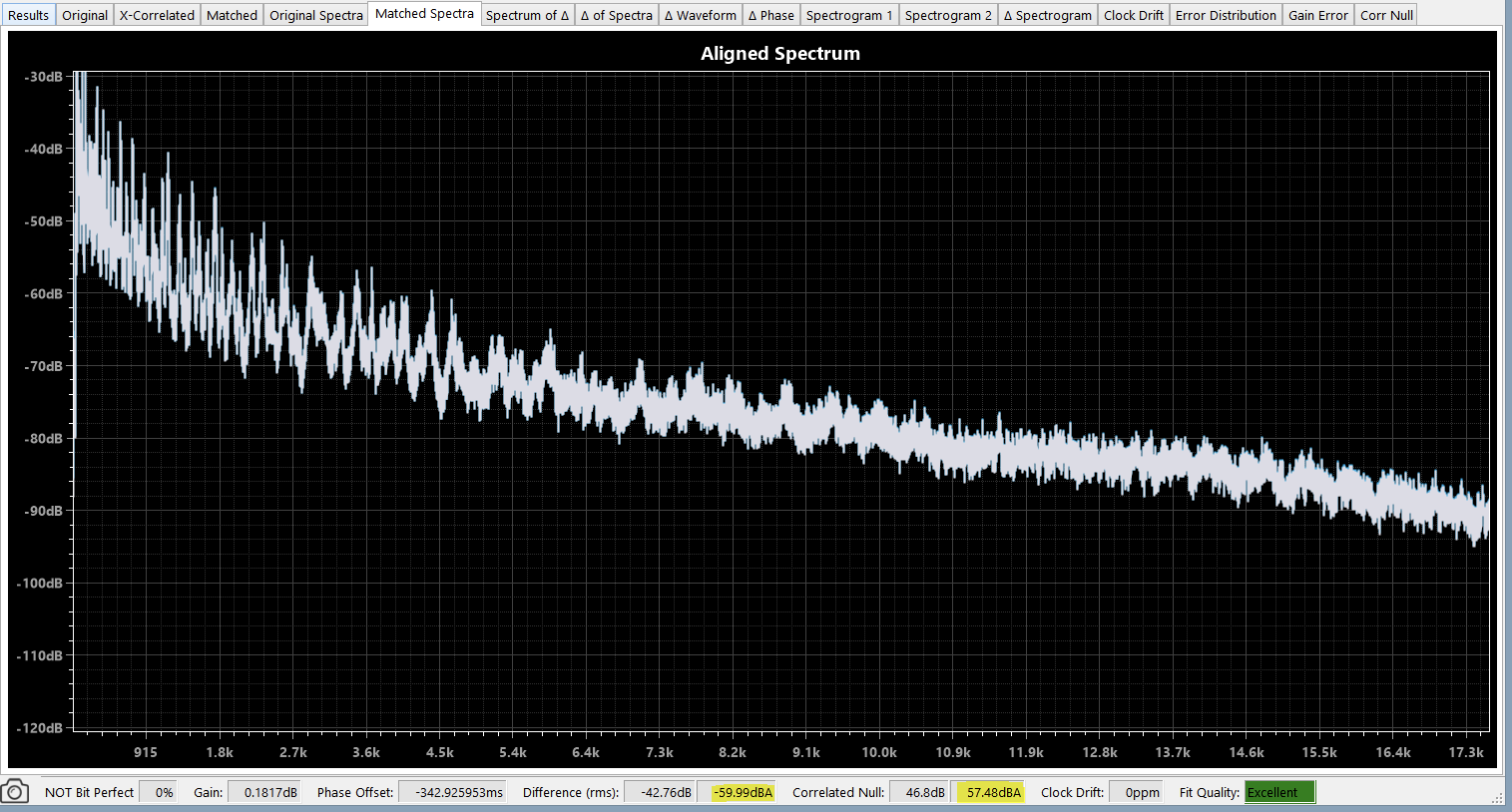Click the Clock Drift 0ppm field

coord(1137,792)
